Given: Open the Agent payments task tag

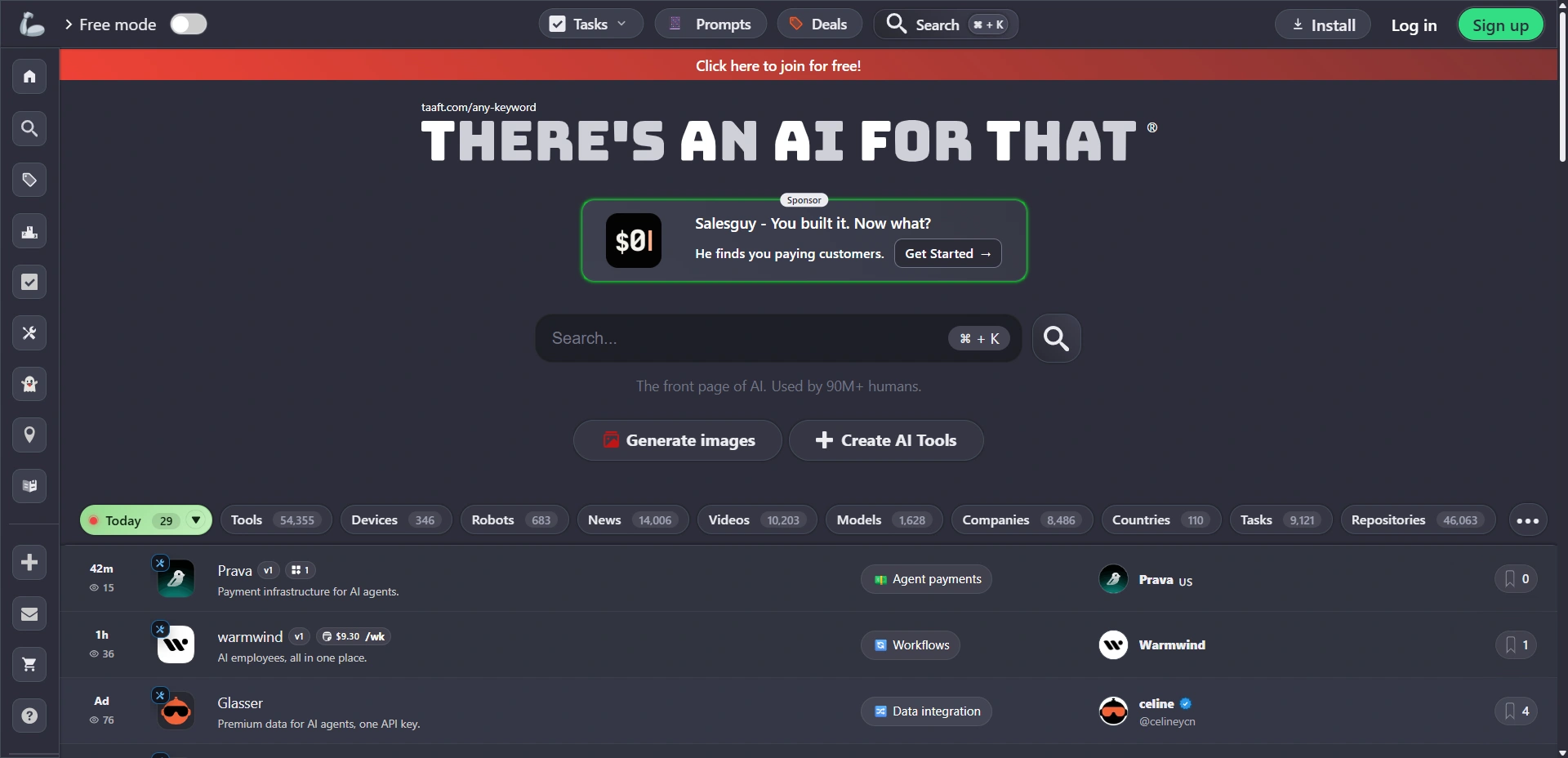Looking at the screenshot, I should pyautogui.click(x=926, y=579).
